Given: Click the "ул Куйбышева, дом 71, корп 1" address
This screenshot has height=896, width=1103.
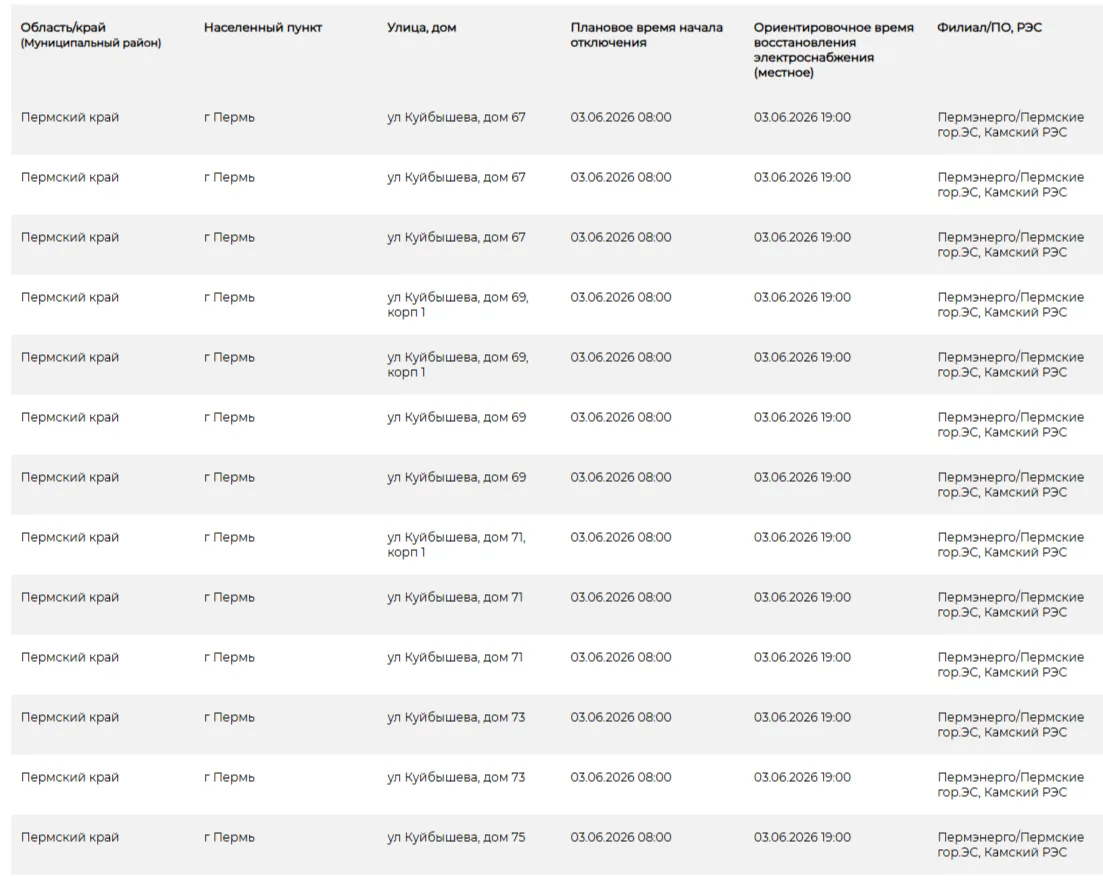Looking at the screenshot, I should pos(456,544).
